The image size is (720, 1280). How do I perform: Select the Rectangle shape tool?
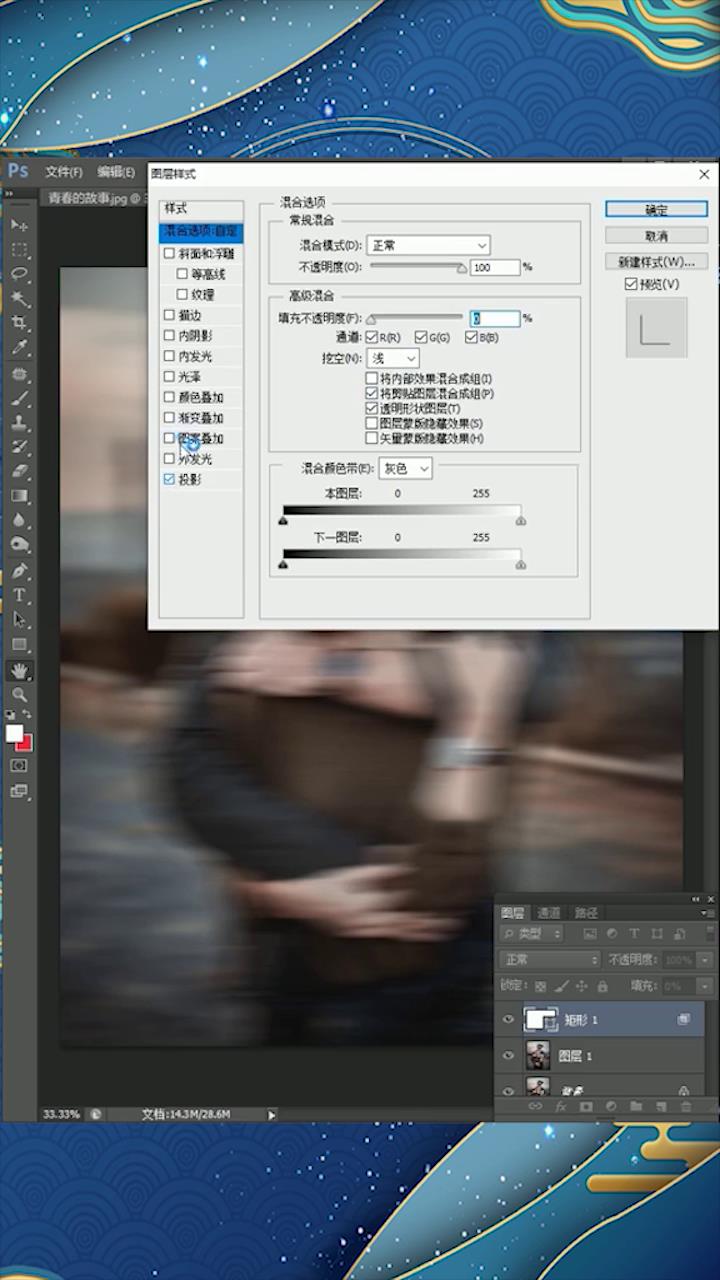click(19, 644)
